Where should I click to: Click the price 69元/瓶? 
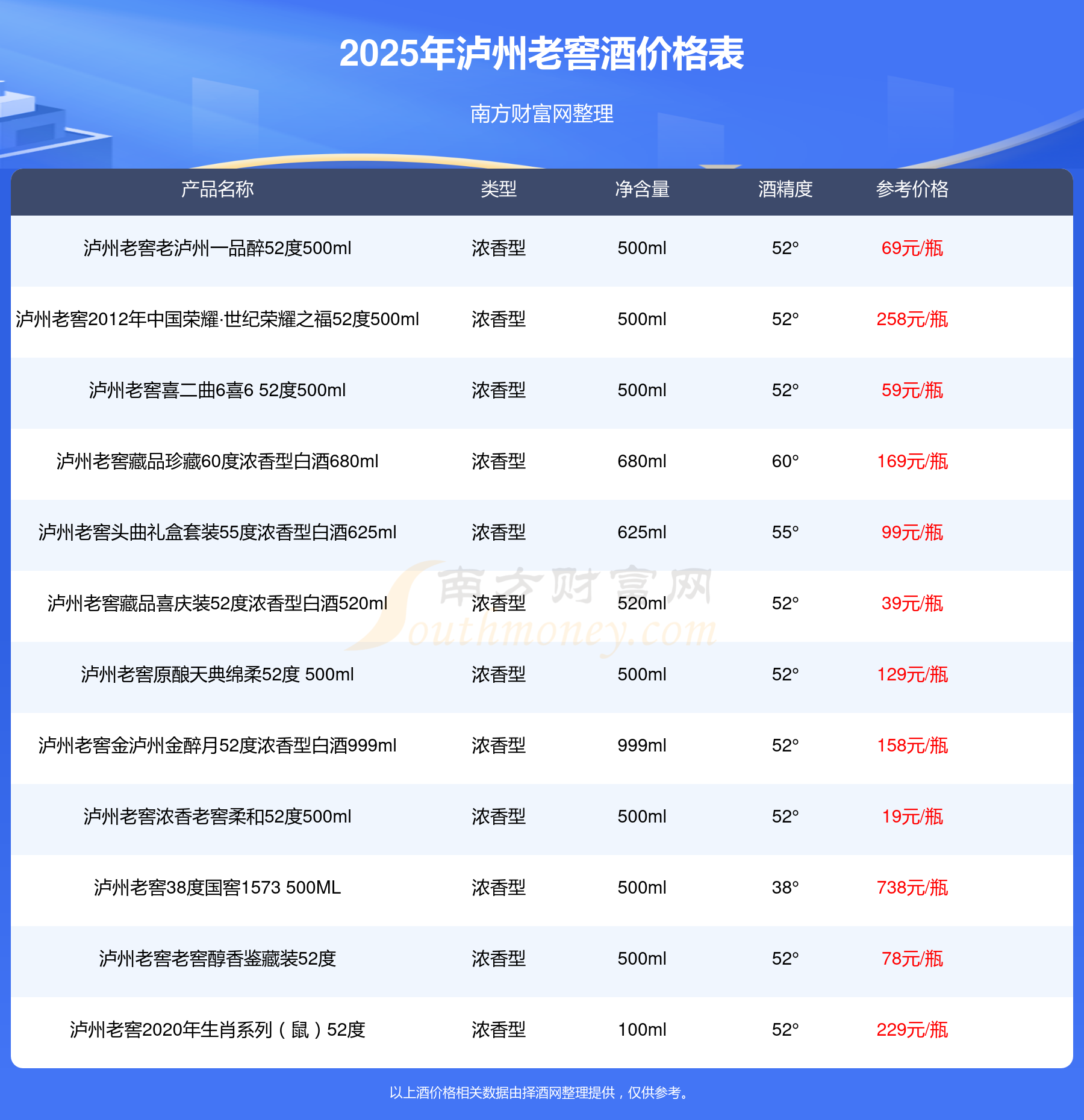point(912,248)
